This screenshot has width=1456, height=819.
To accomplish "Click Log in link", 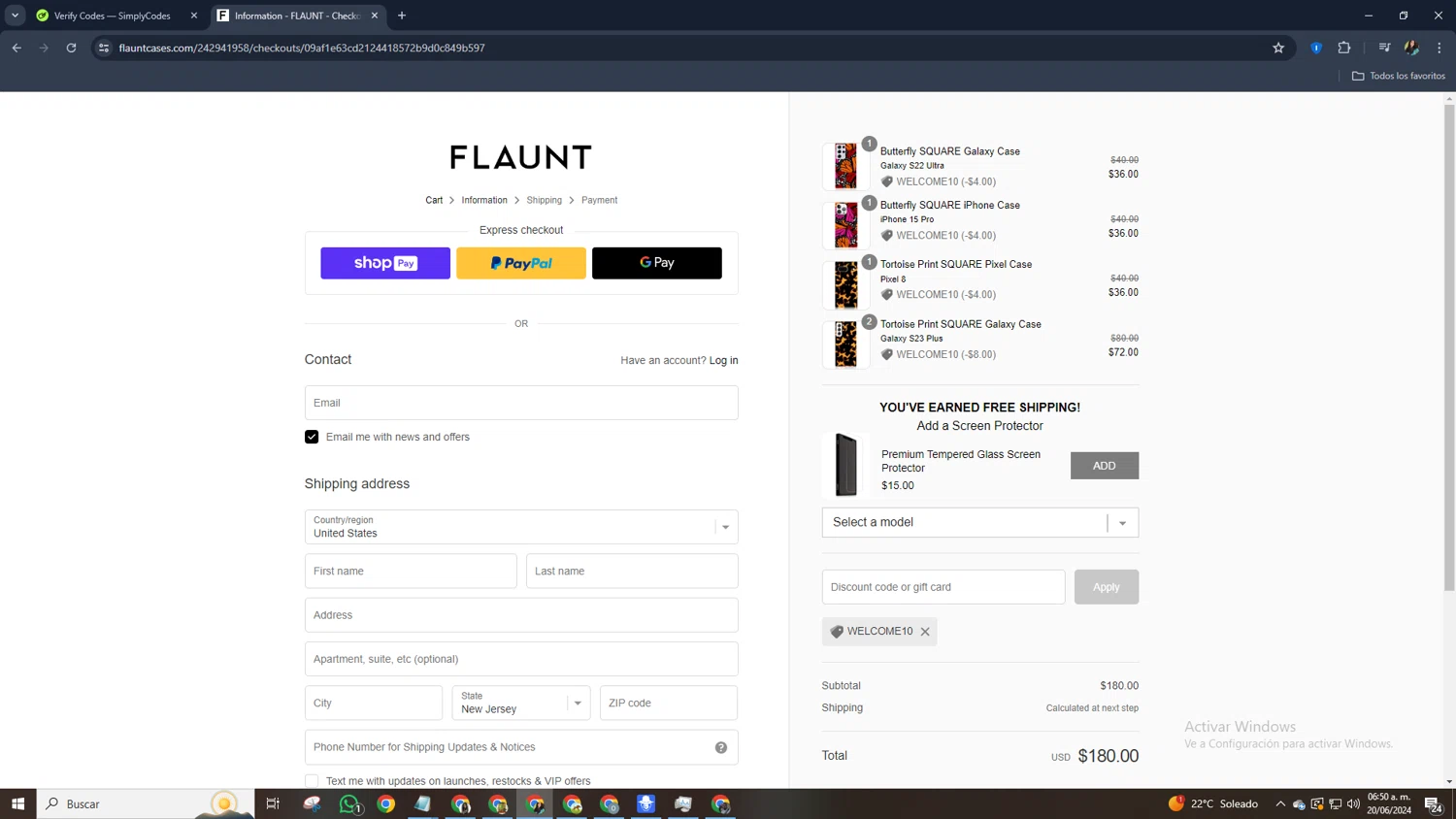I will coord(724,360).
